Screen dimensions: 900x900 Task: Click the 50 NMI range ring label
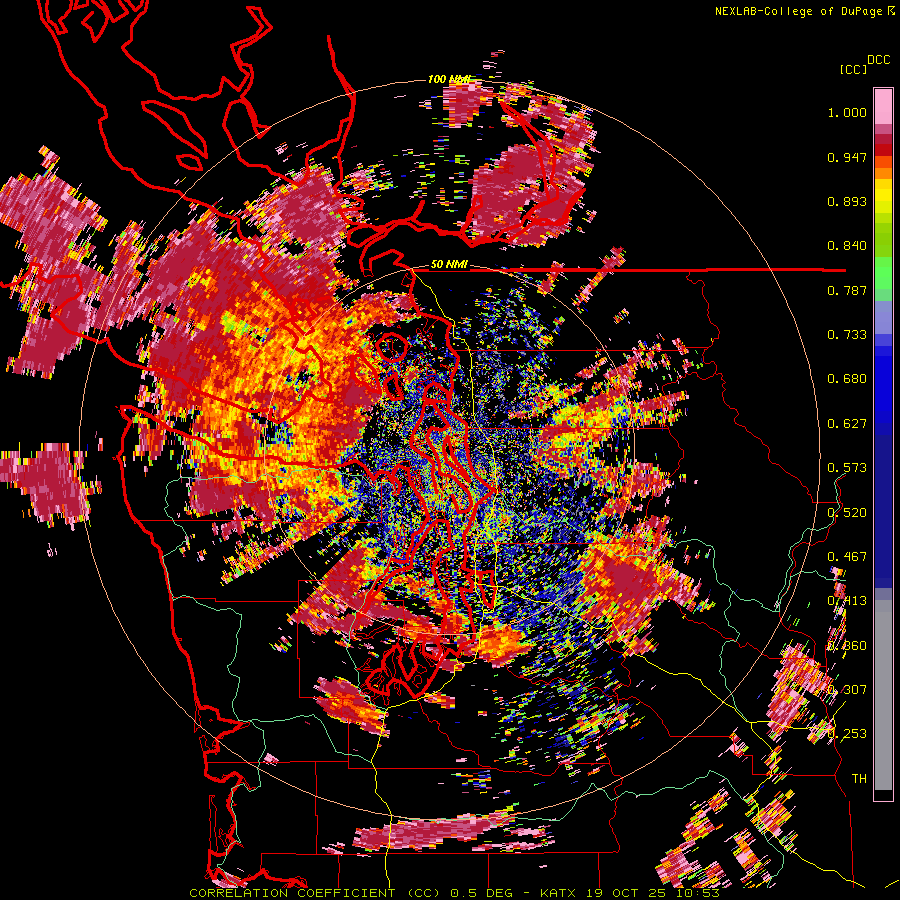(449, 265)
